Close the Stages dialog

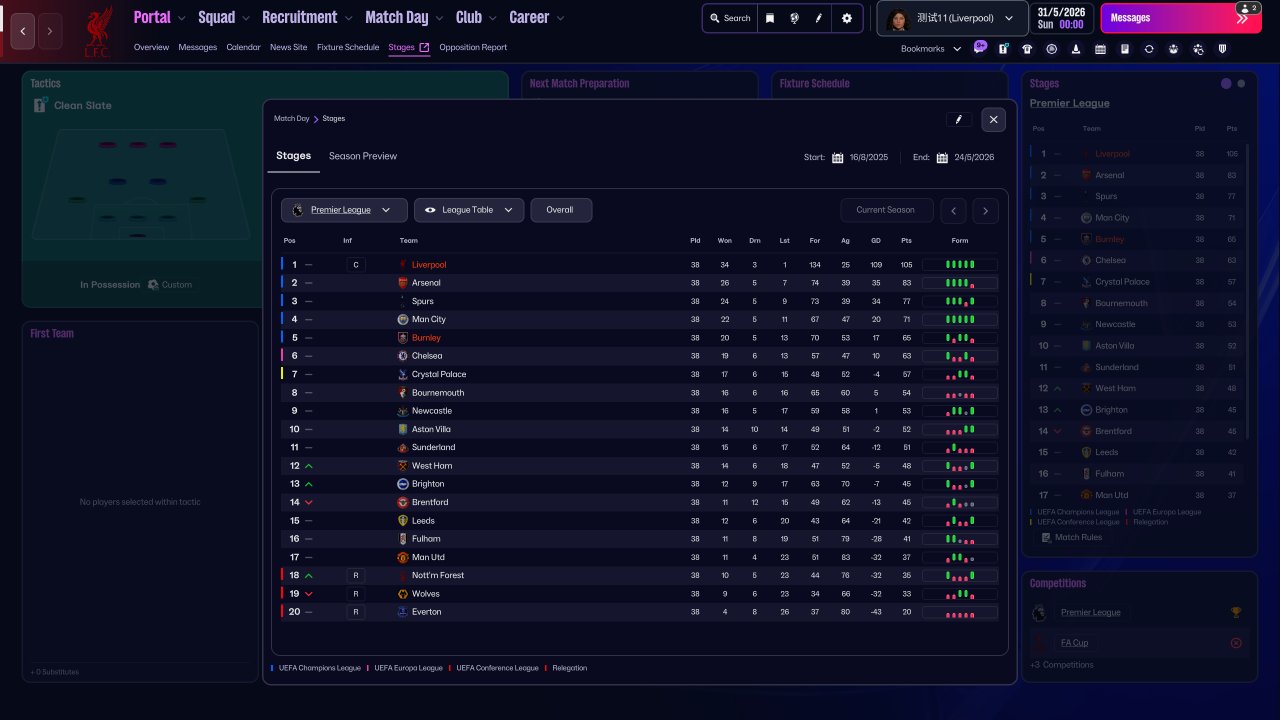pyautogui.click(x=993, y=120)
